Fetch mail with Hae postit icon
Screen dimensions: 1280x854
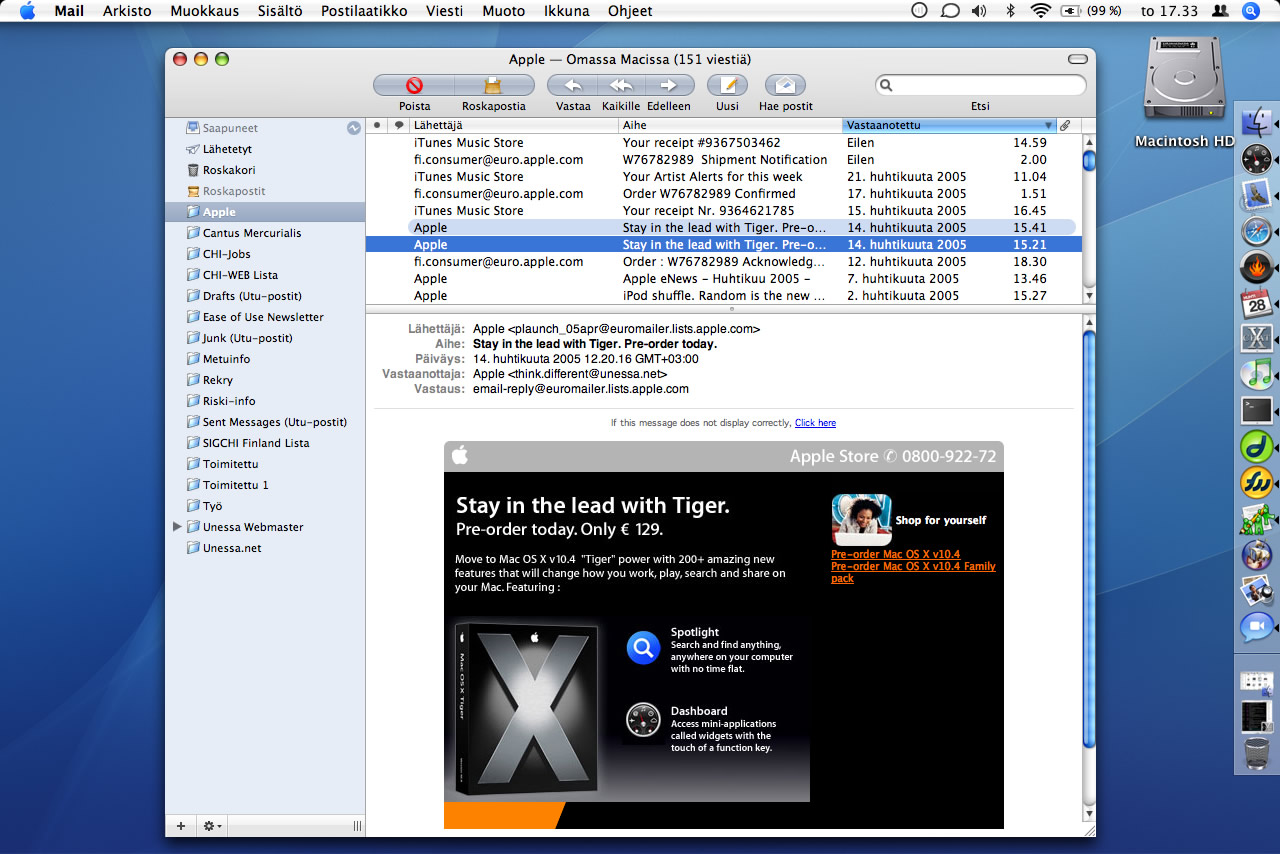[x=785, y=85]
